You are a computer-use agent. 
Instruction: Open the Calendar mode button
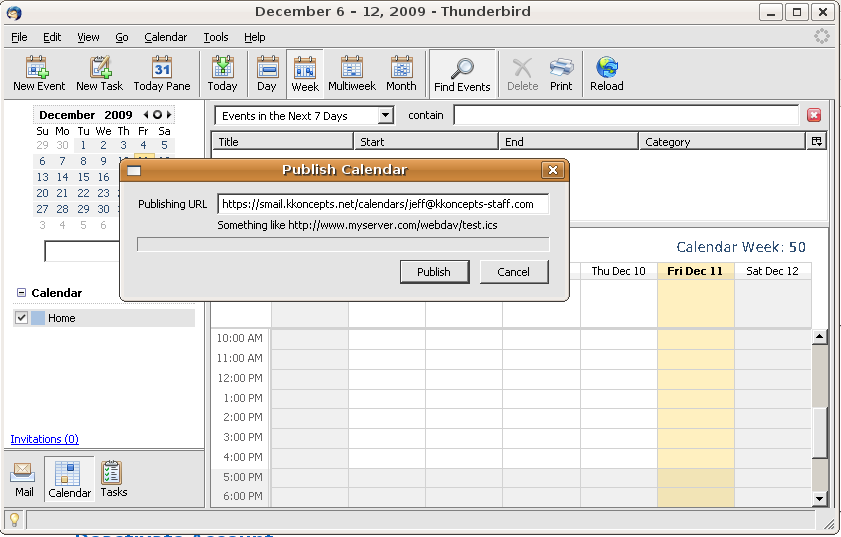pos(69,479)
